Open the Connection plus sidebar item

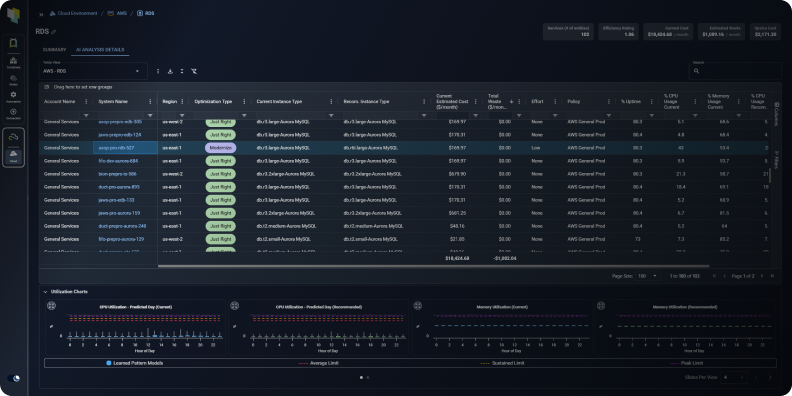[x=13, y=113]
